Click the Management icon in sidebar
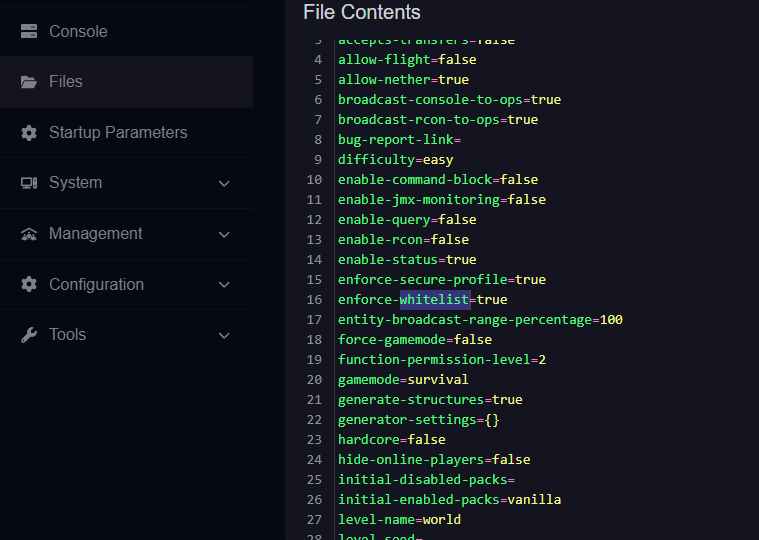 coord(29,234)
